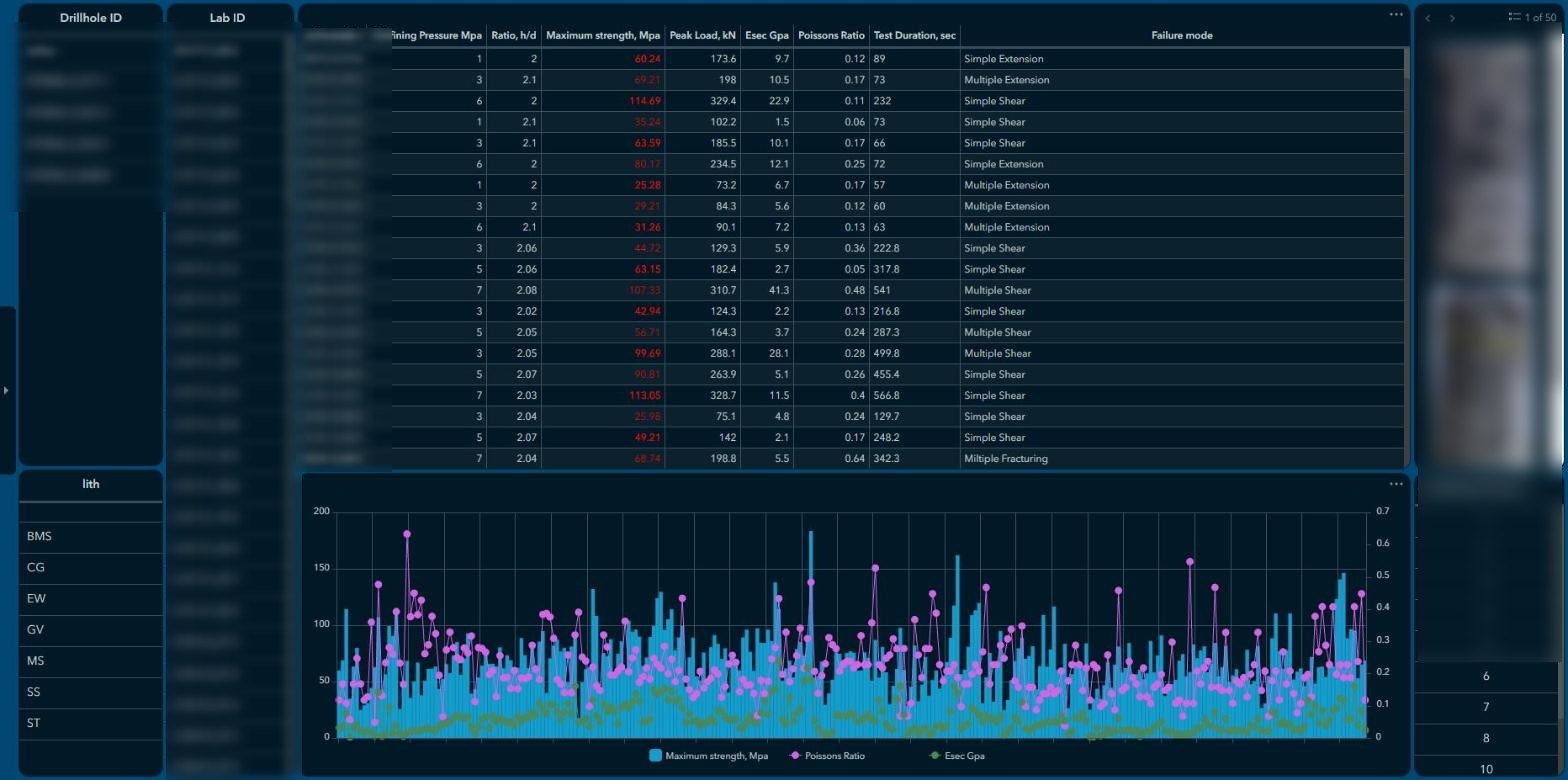1568x780 pixels.
Task: Select value 6 in the lower-right list
Action: click(1486, 677)
